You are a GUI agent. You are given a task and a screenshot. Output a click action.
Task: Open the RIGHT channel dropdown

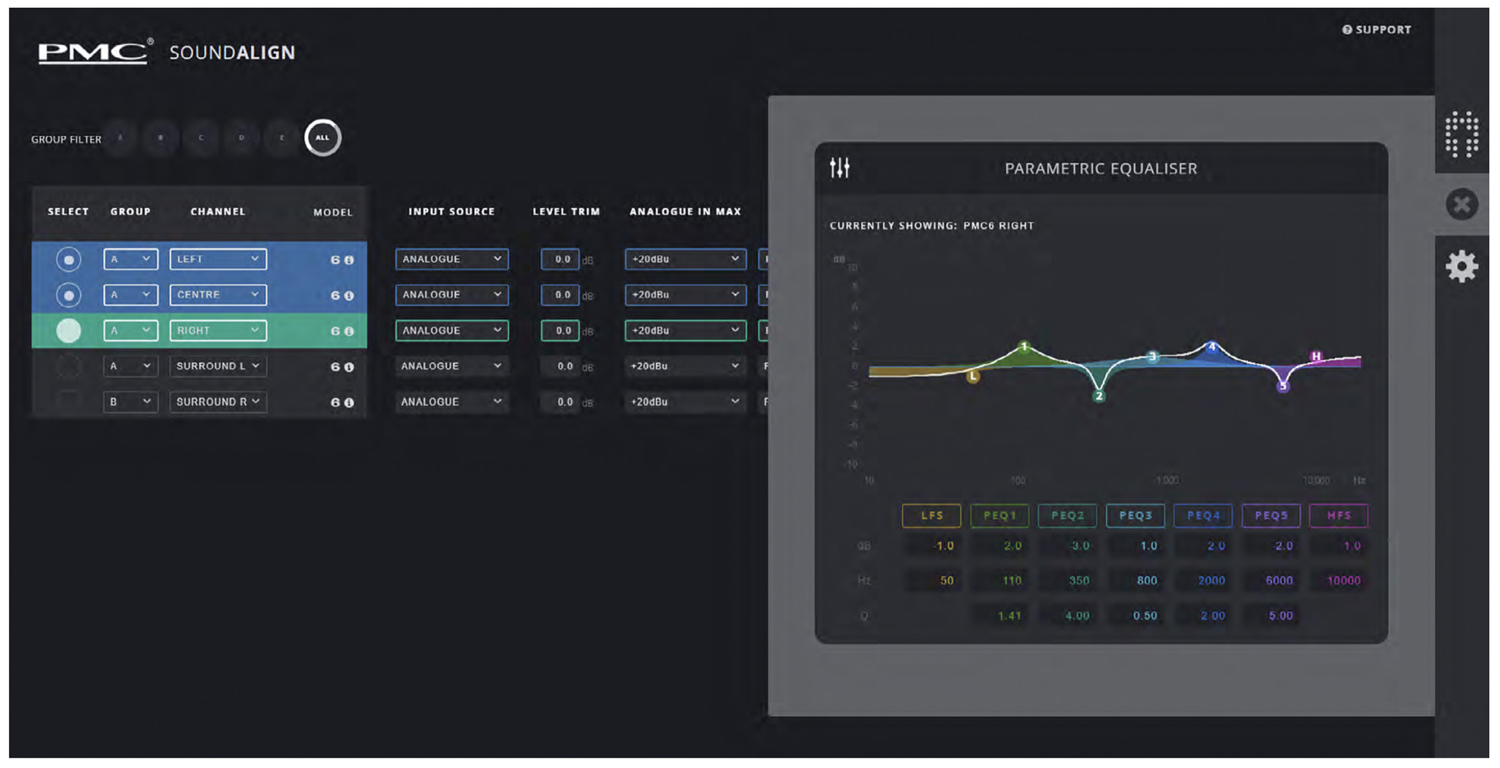click(218, 330)
